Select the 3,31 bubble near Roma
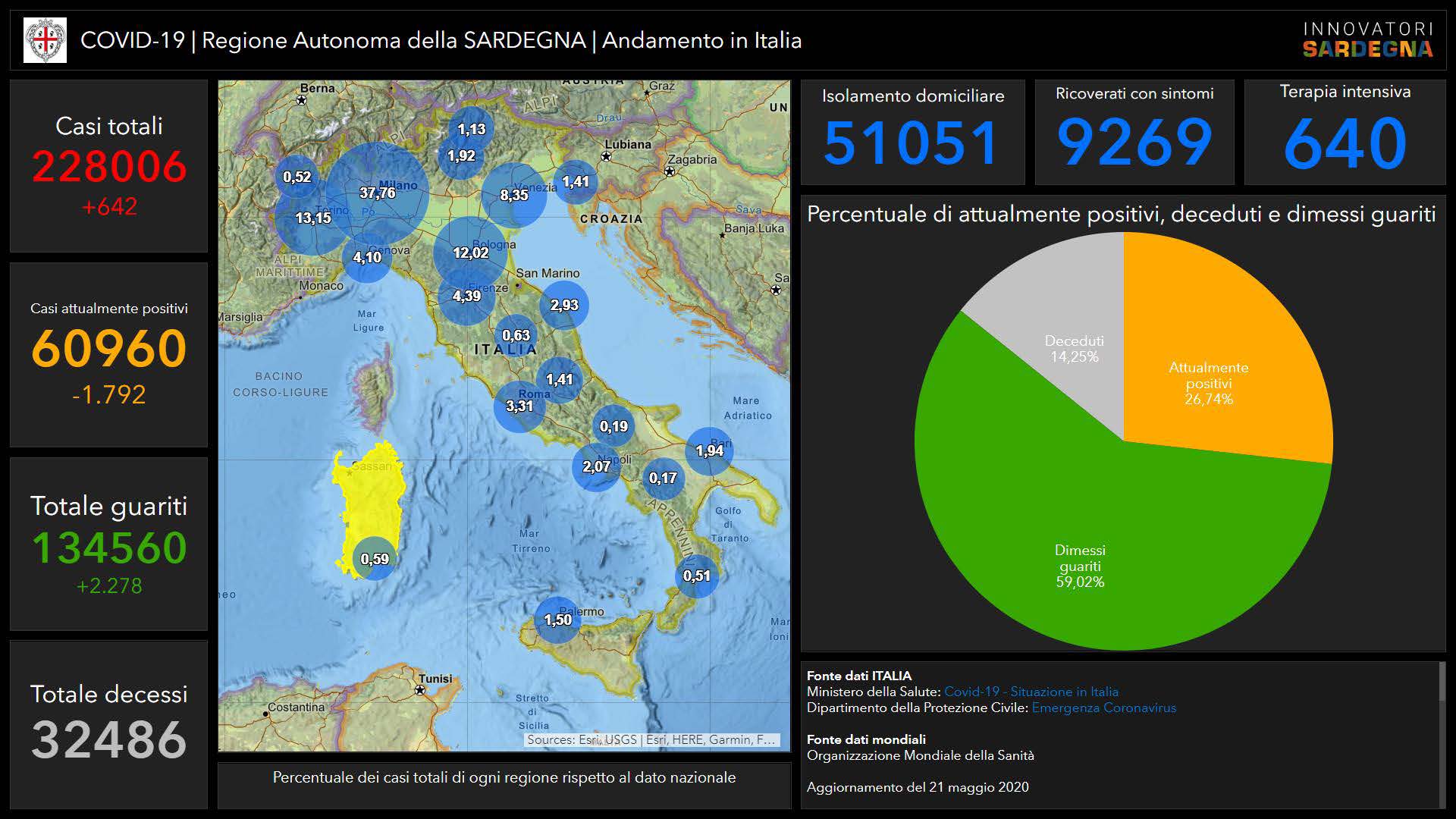The height and width of the screenshot is (819, 1456). [x=519, y=406]
